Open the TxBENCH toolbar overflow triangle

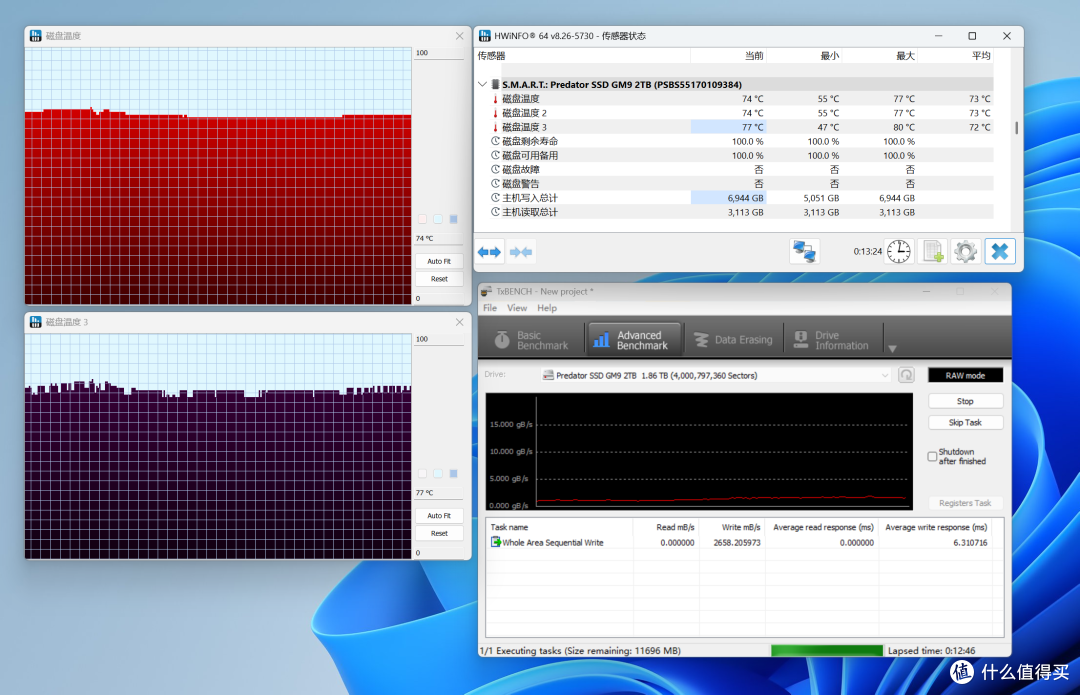pyautogui.click(x=892, y=349)
